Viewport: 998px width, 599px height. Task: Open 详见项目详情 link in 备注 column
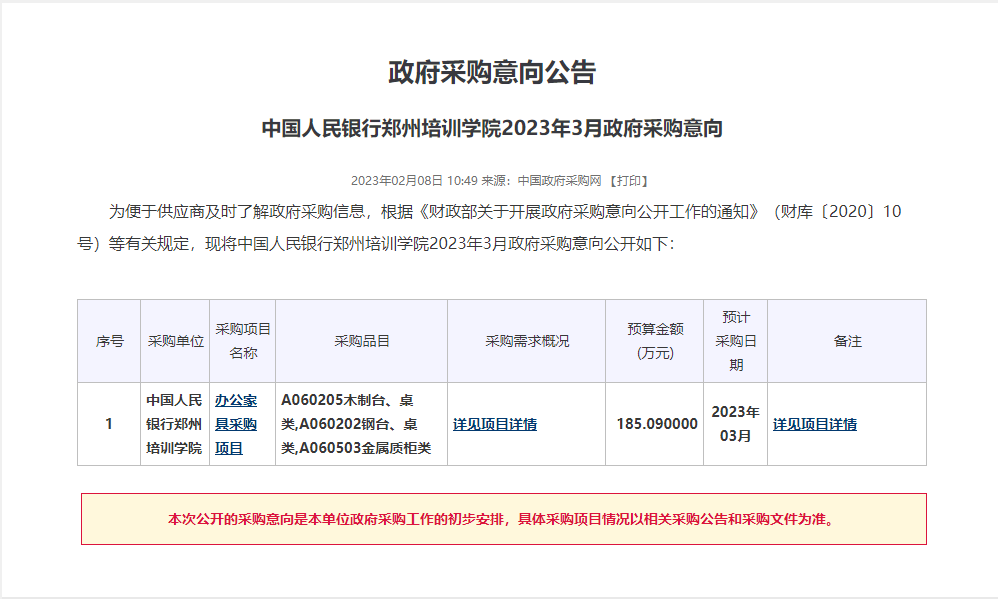click(x=815, y=424)
